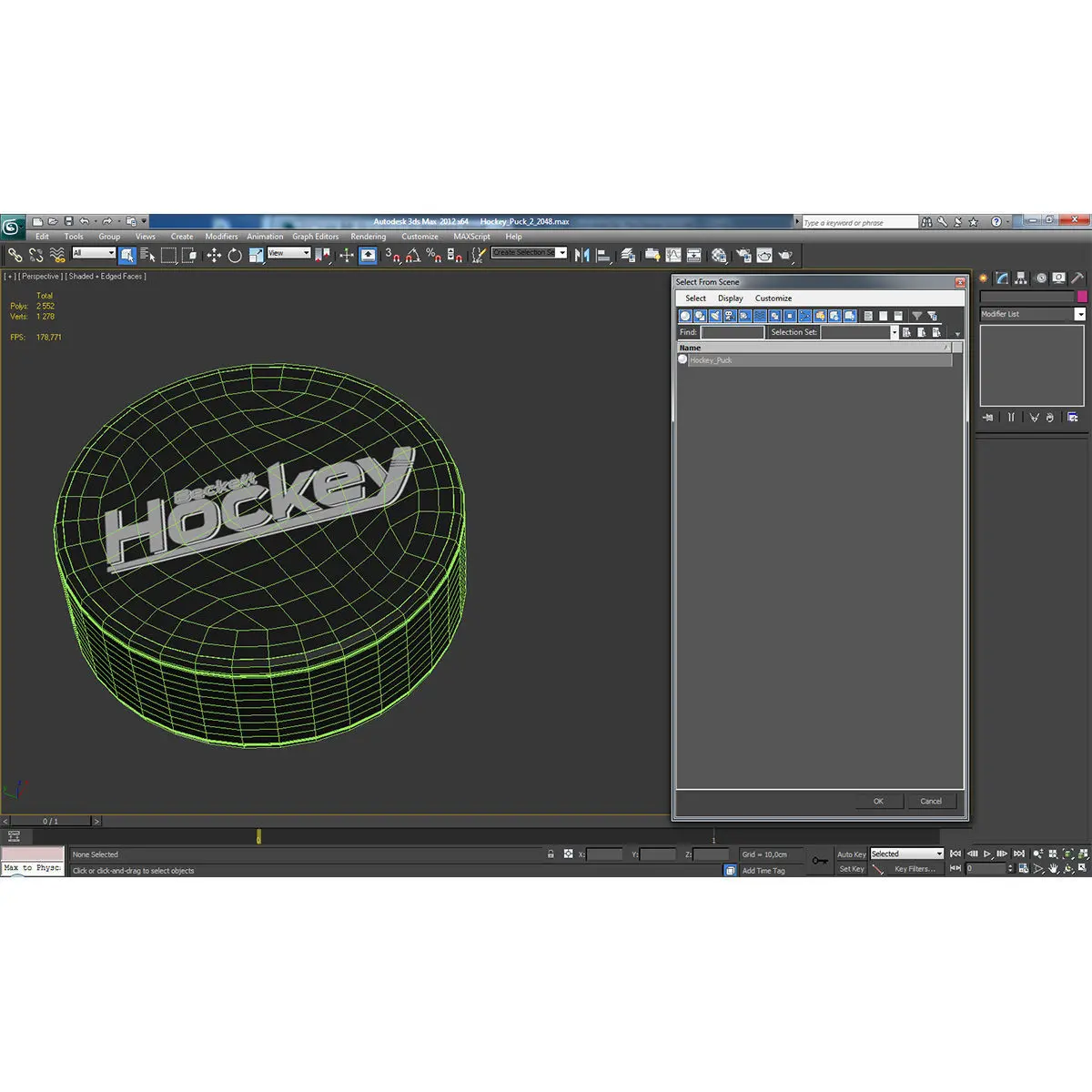Expand quick access toolbar customize arrow
Screen dimensions: 1092x1092
144,221
